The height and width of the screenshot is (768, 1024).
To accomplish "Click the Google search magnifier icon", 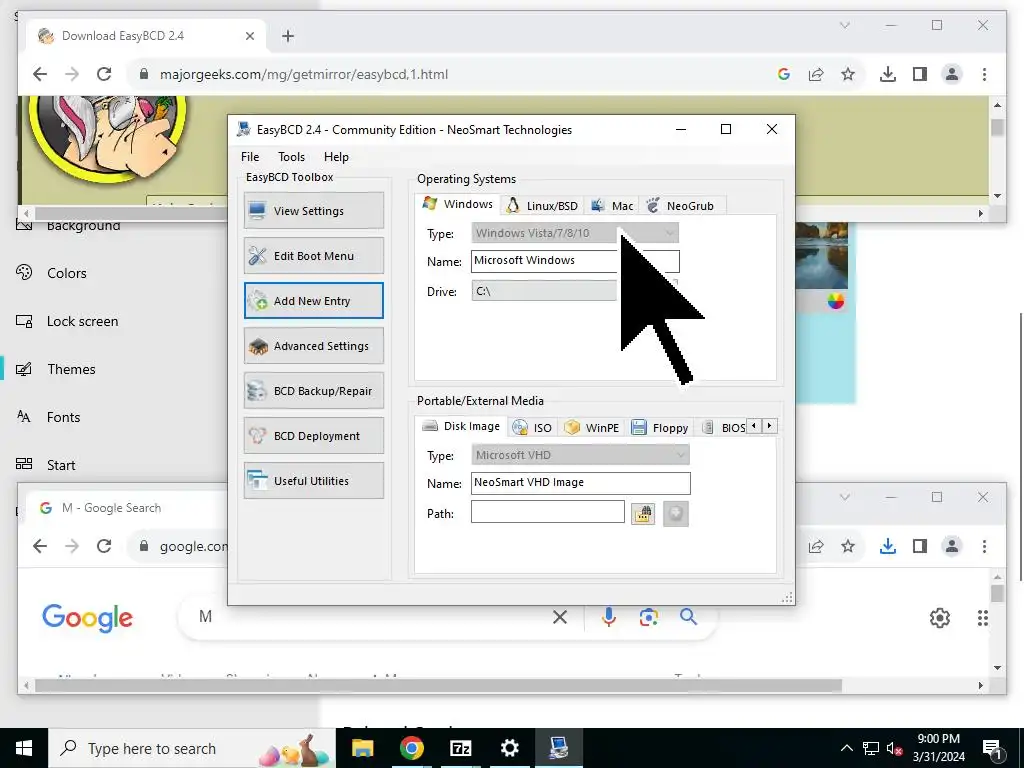I will click(x=688, y=616).
